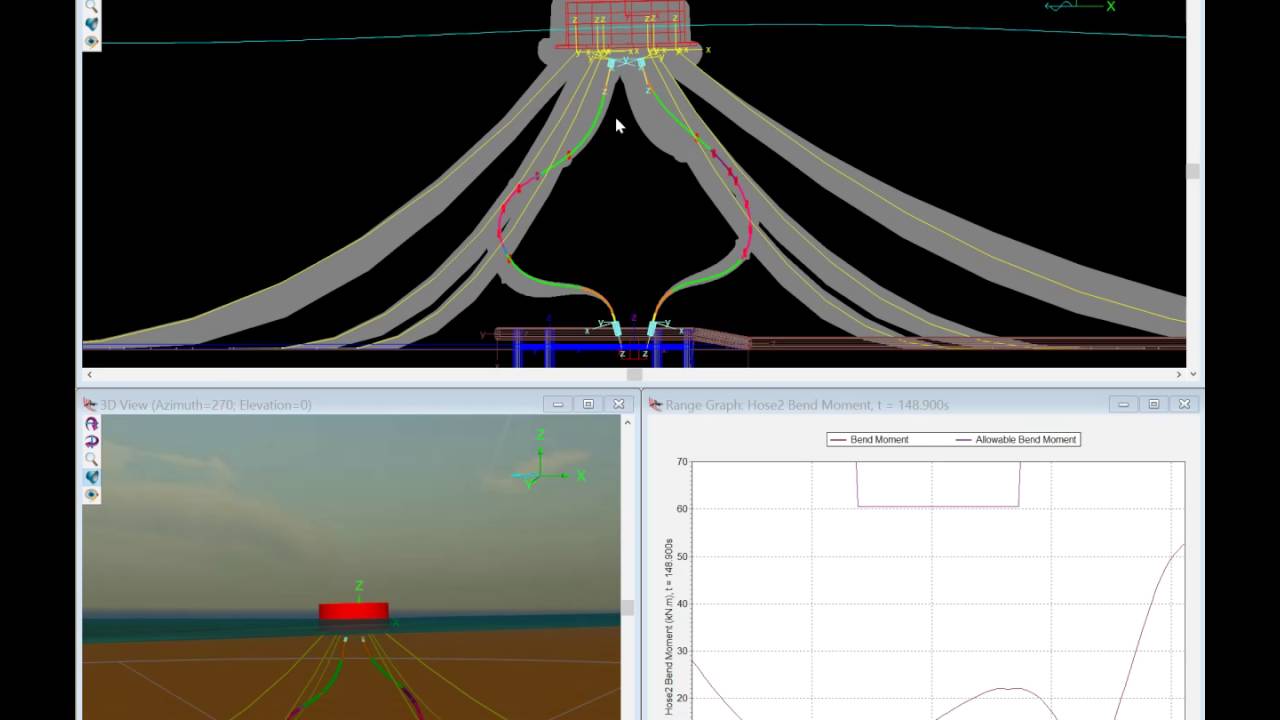Click the upper rotate view icon in 3D View

pyautogui.click(x=92, y=423)
